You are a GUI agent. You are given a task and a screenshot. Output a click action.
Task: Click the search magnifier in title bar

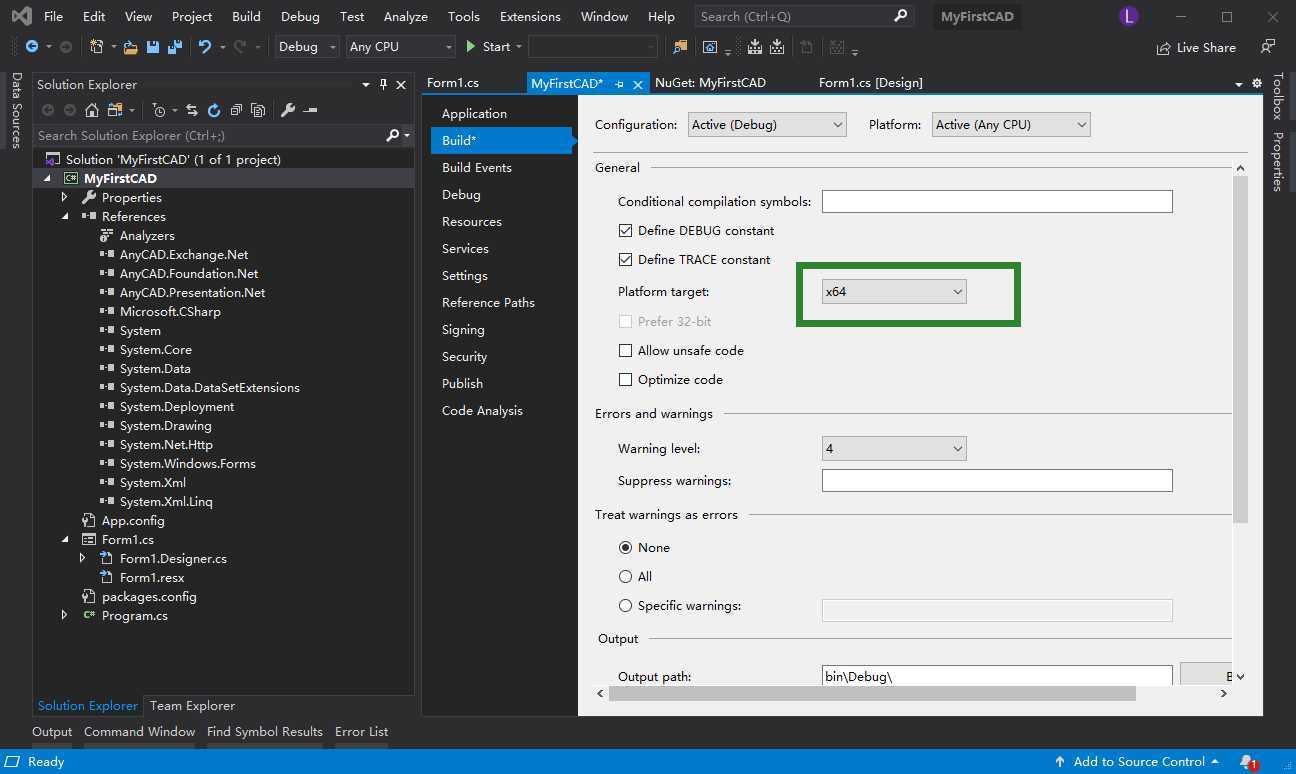tap(901, 16)
